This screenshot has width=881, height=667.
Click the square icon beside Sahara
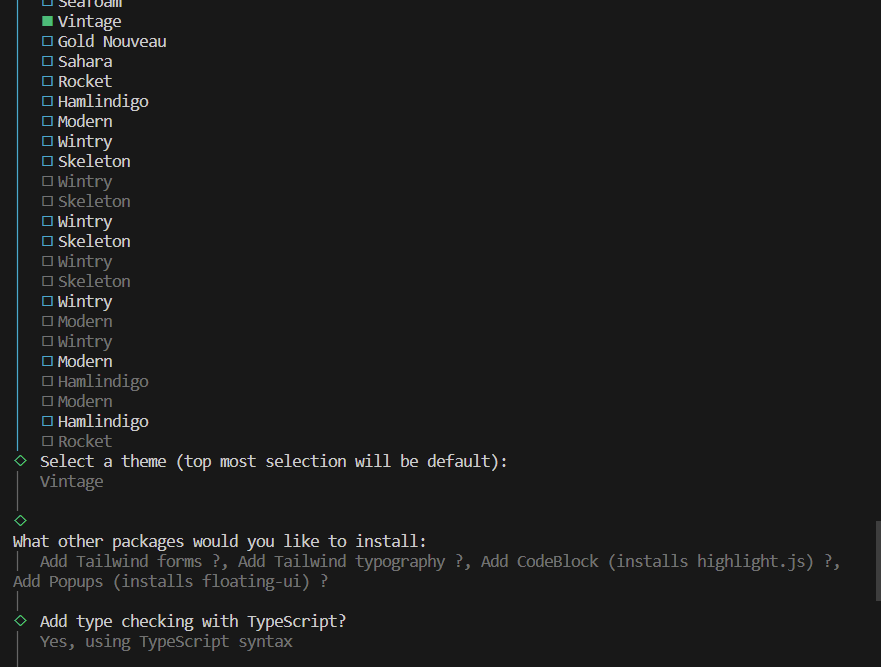(46, 61)
